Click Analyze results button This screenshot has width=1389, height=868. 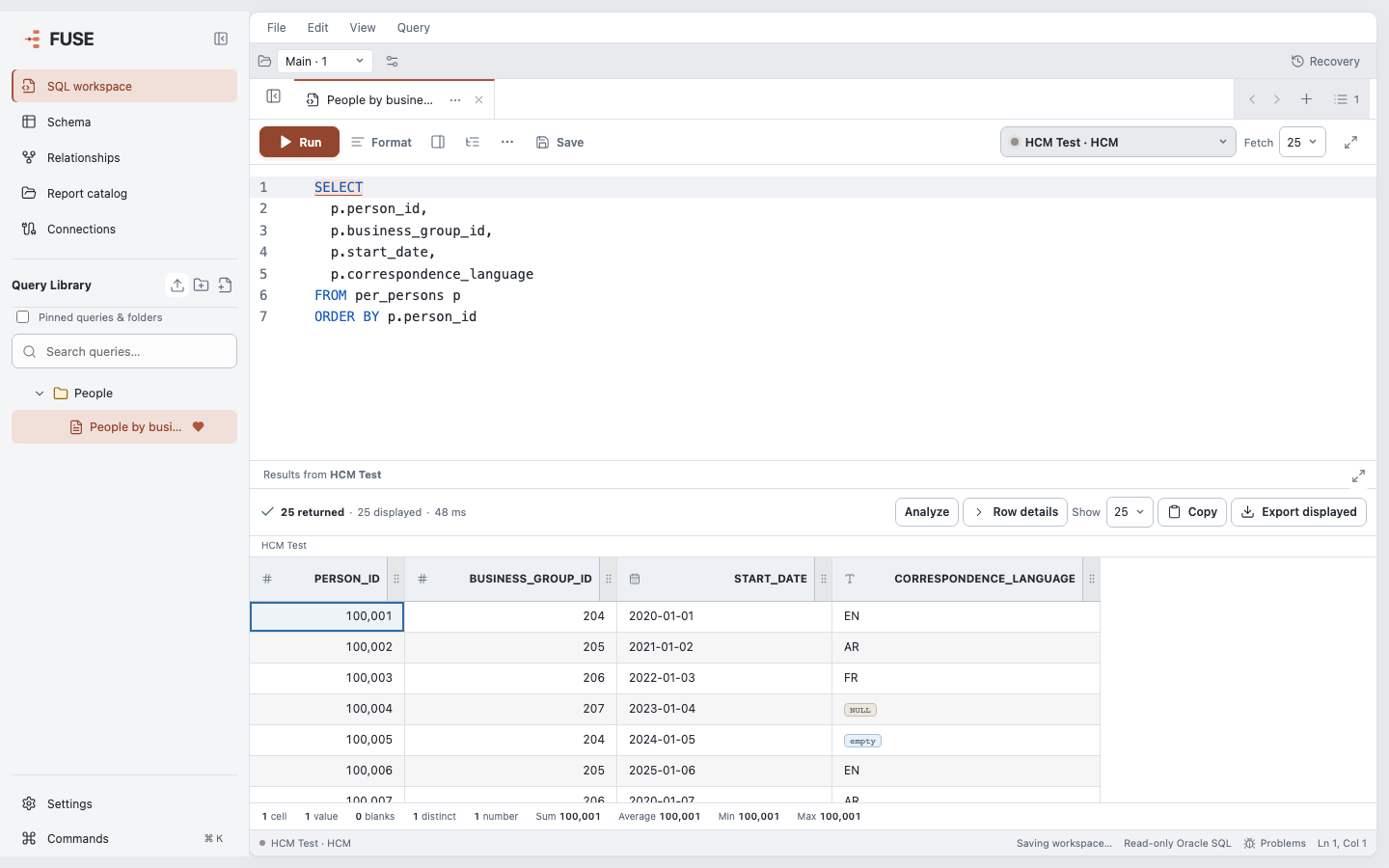(927, 512)
